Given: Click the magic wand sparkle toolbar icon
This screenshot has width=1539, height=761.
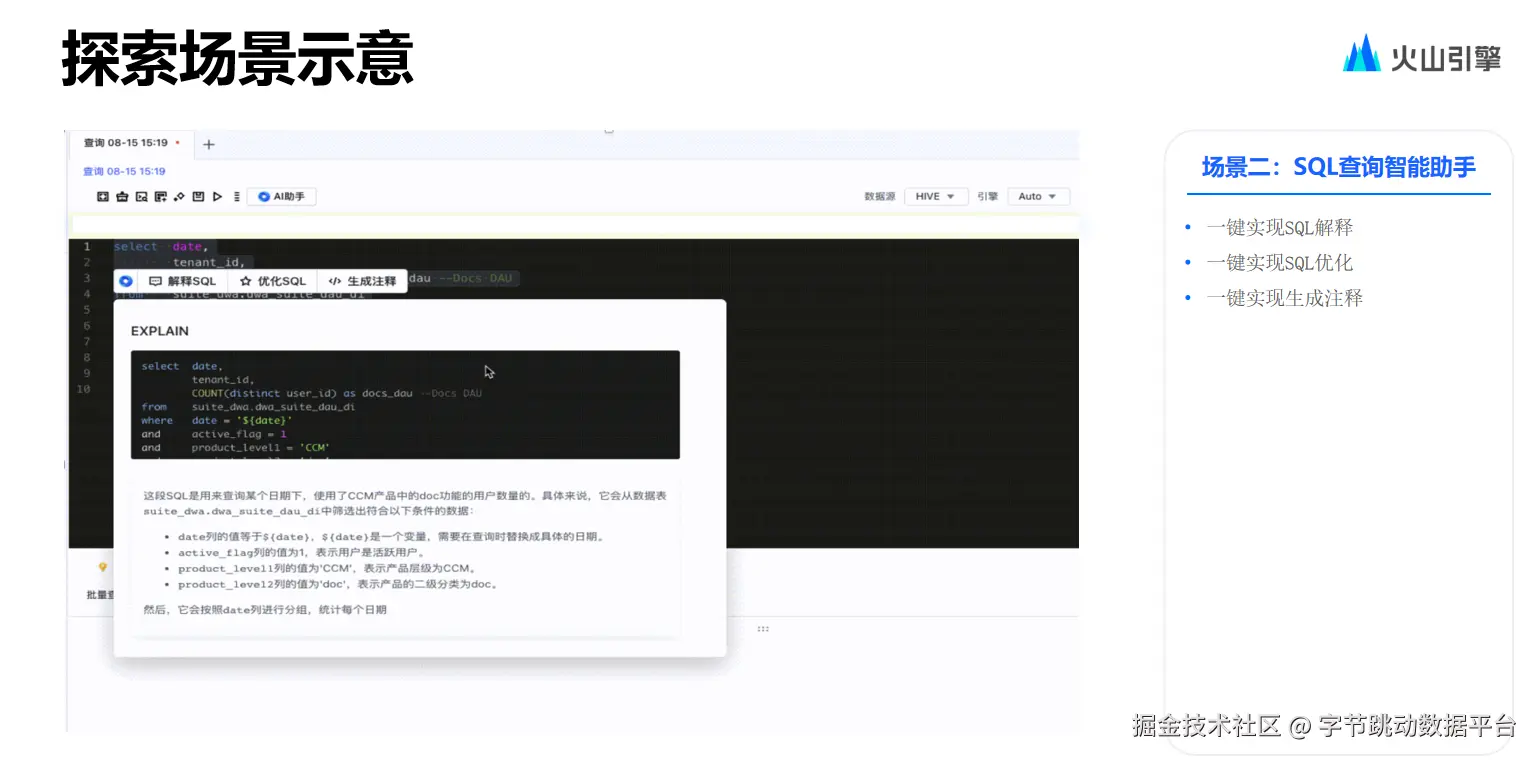Looking at the screenshot, I should click(x=179, y=197).
